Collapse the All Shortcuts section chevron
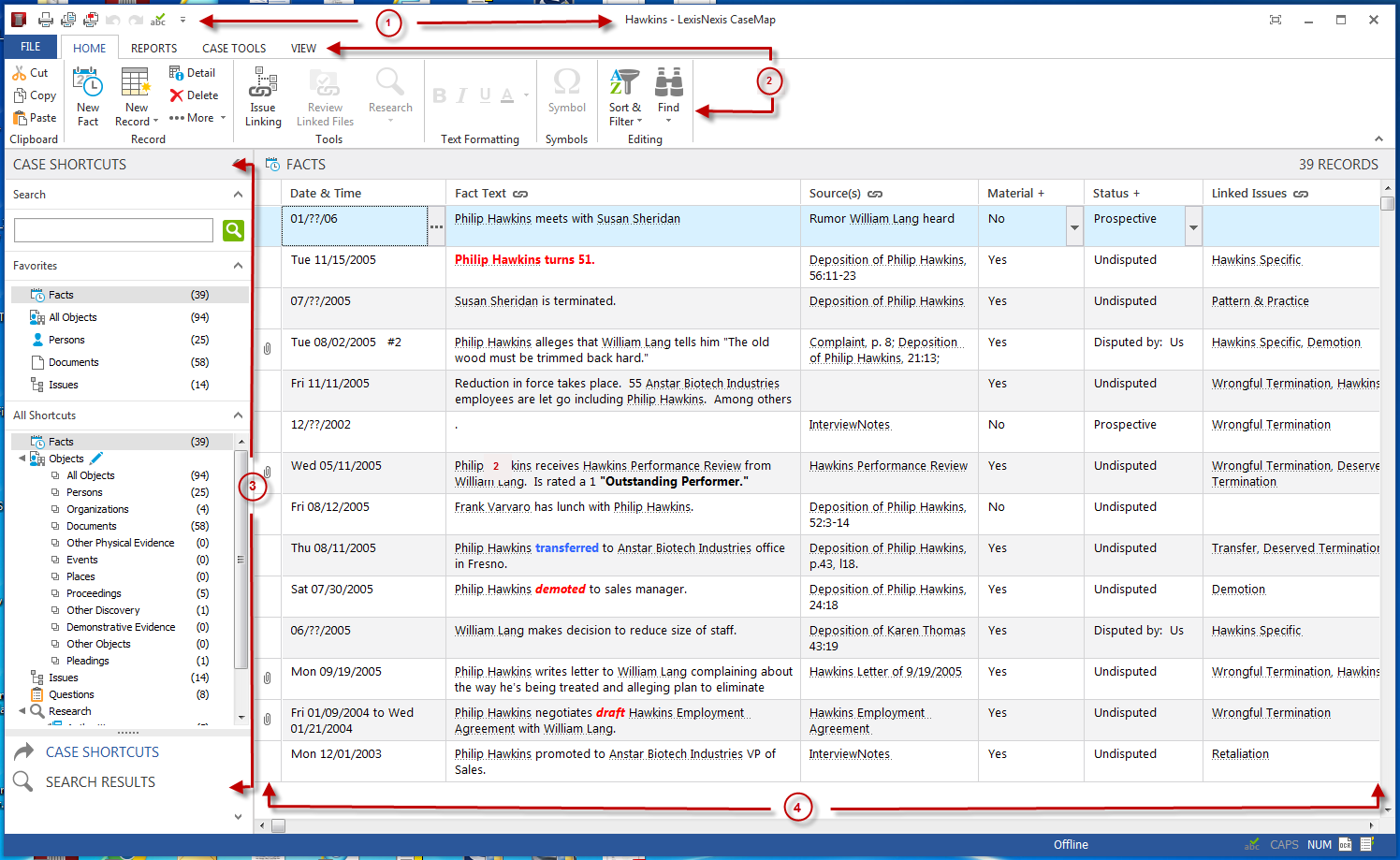Screen dimensions: 1400x860 (x=238, y=415)
